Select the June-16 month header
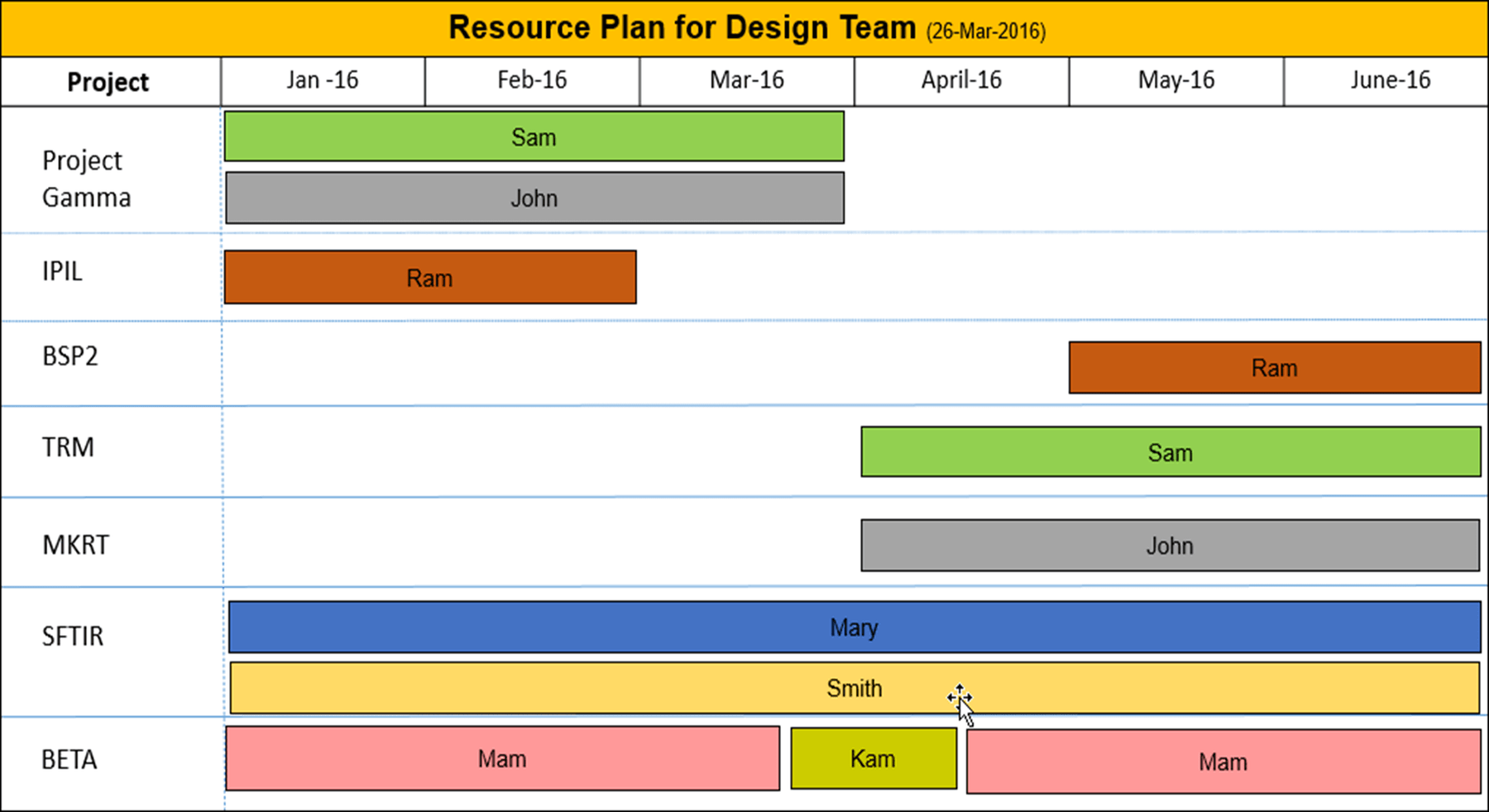 tap(1390, 81)
